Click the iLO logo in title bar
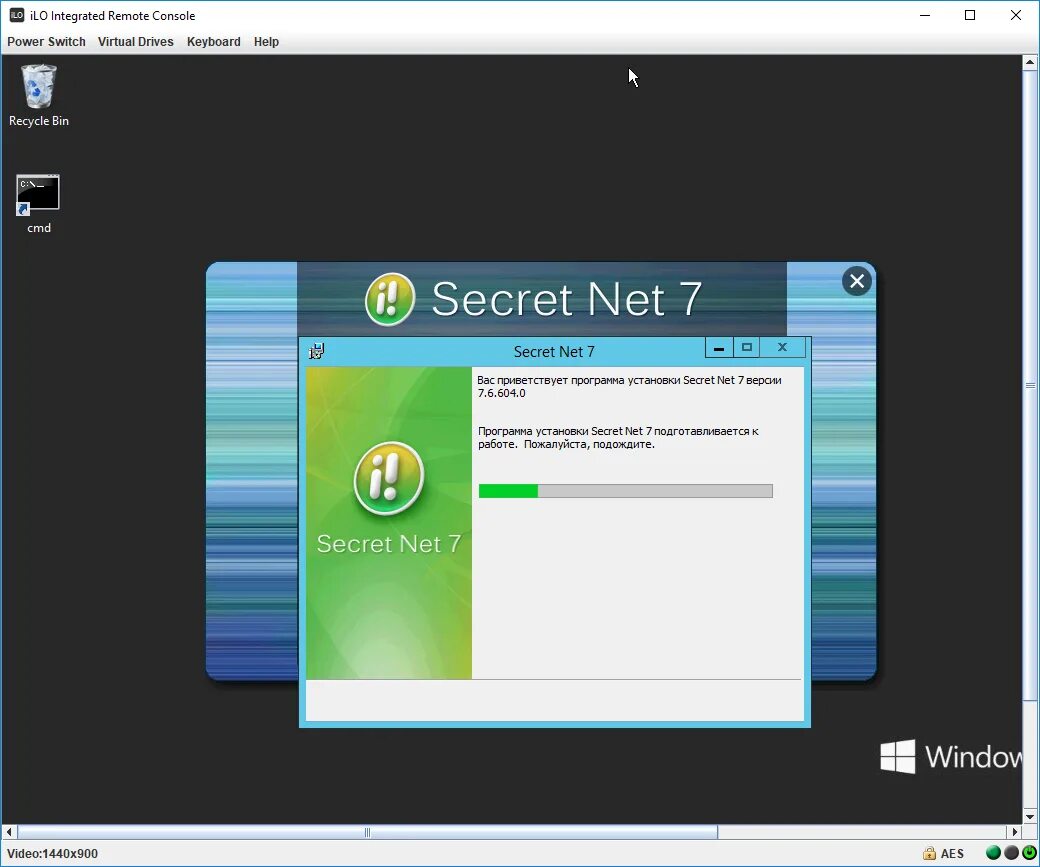 click(x=17, y=15)
